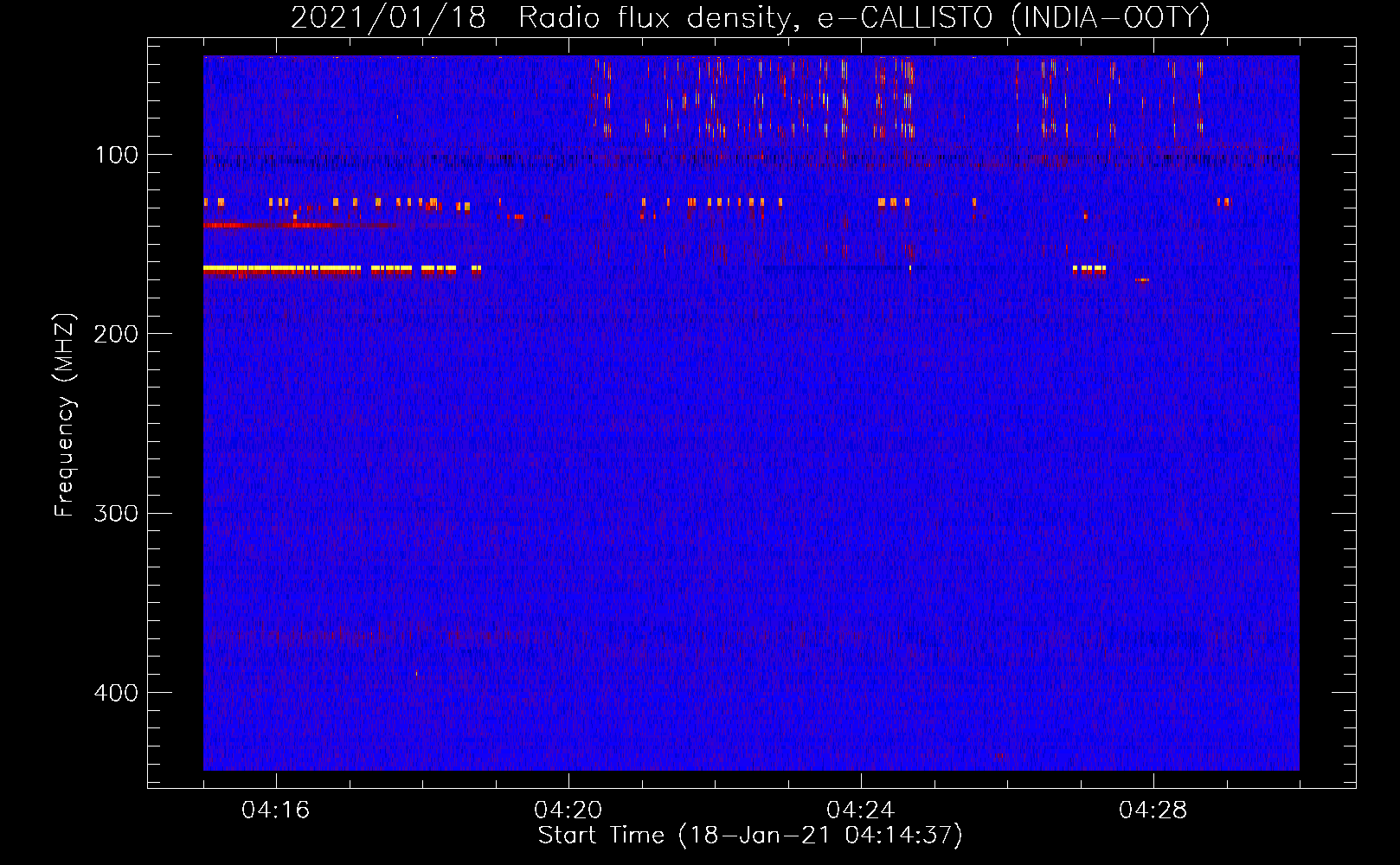Click the 200 frequency tick label
This screenshot has height=865, width=1400.
coord(117,334)
